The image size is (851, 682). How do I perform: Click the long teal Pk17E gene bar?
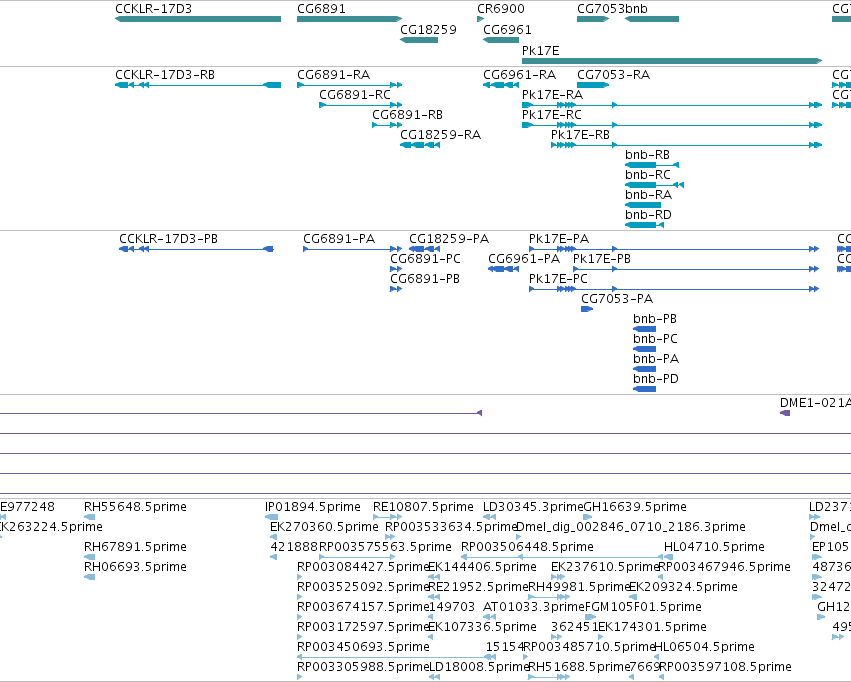pyautogui.click(x=672, y=61)
